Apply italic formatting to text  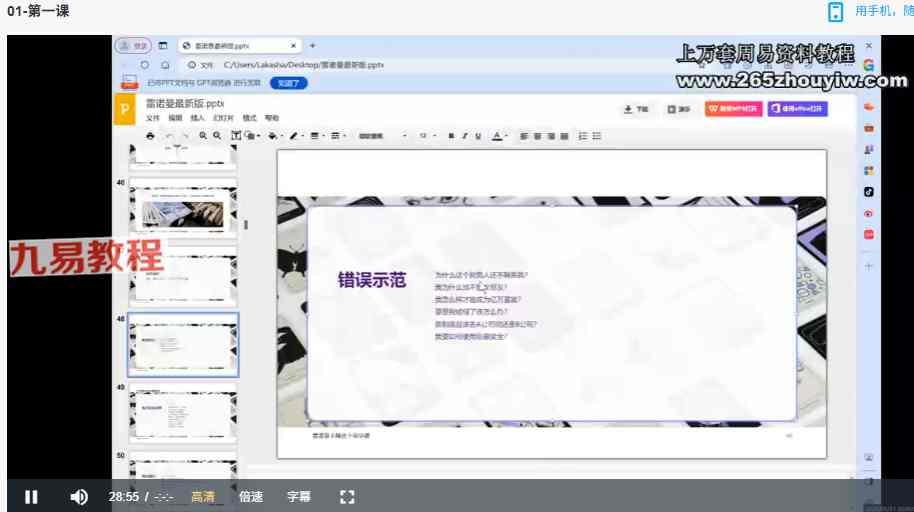point(464,135)
